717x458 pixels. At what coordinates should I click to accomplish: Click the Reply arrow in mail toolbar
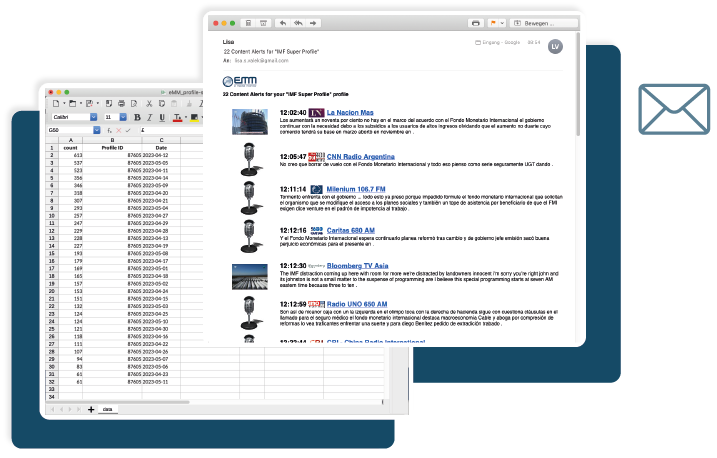(283, 22)
